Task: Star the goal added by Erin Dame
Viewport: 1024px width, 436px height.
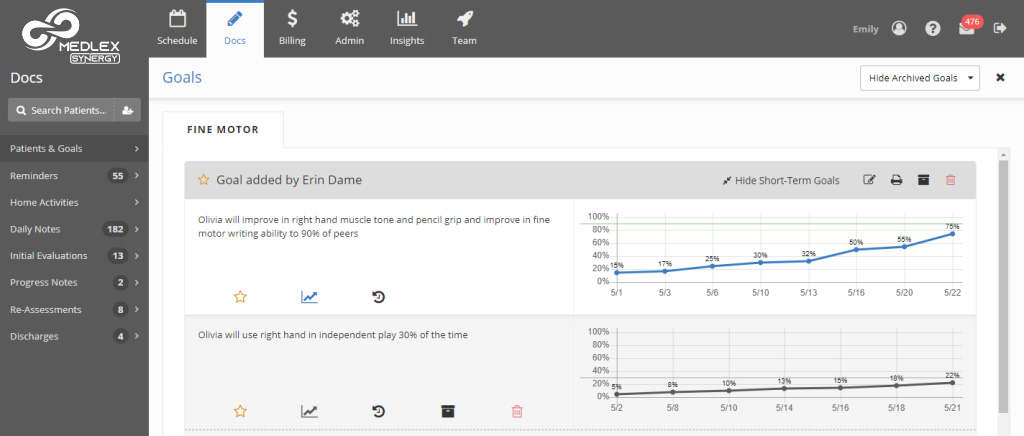Action: (204, 180)
